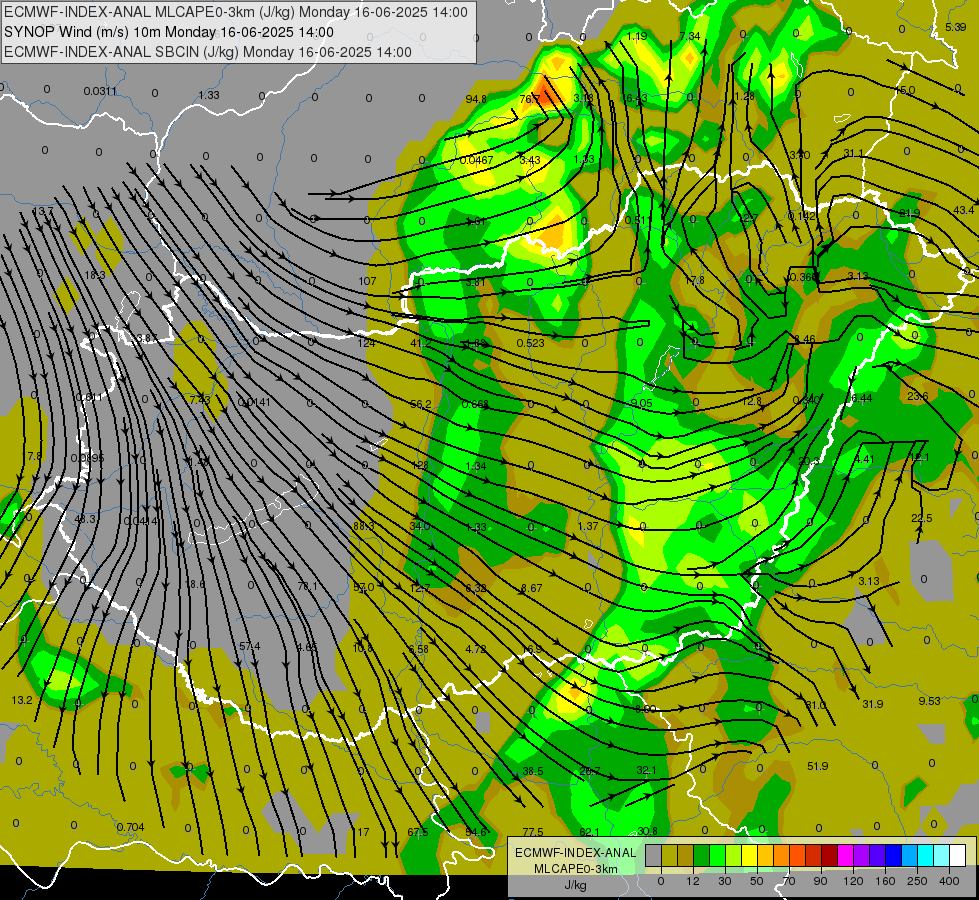Click the map value '8.67'
The height and width of the screenshot is (900, 979).
tap(531, 588)
